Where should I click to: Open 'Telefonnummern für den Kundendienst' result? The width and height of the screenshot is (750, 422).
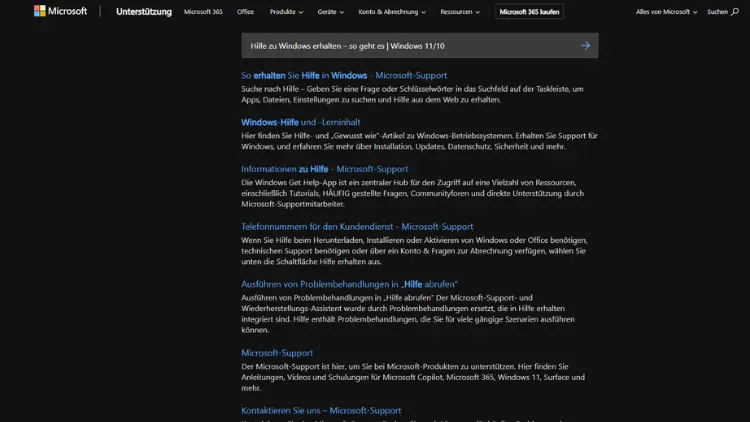click(357, 226)
